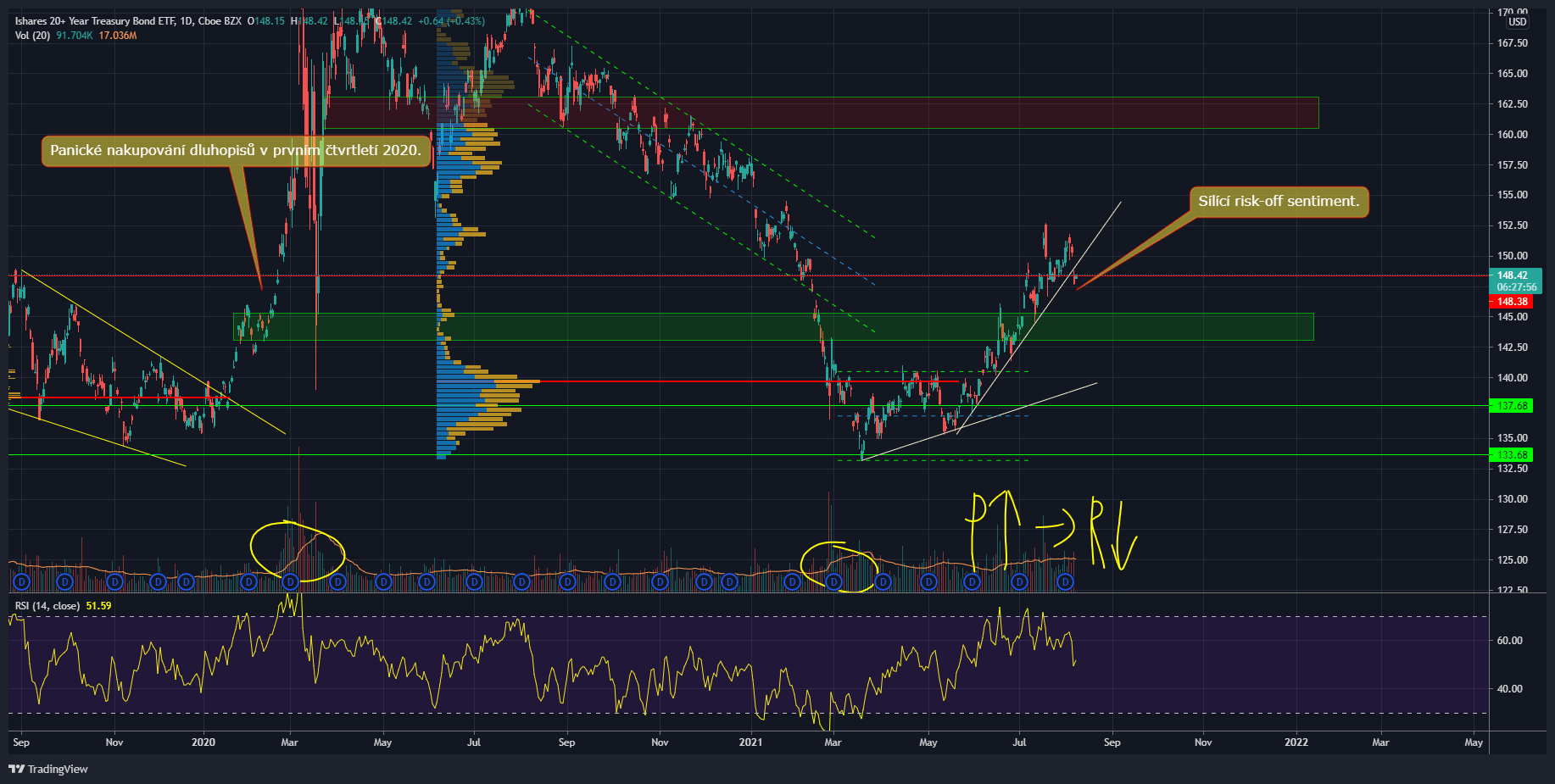This screenshot has height=784, width=1555.
Task: Open the iShares 20+ Year Treasury Bond ETF symbol legend
Action: (127, 21)
